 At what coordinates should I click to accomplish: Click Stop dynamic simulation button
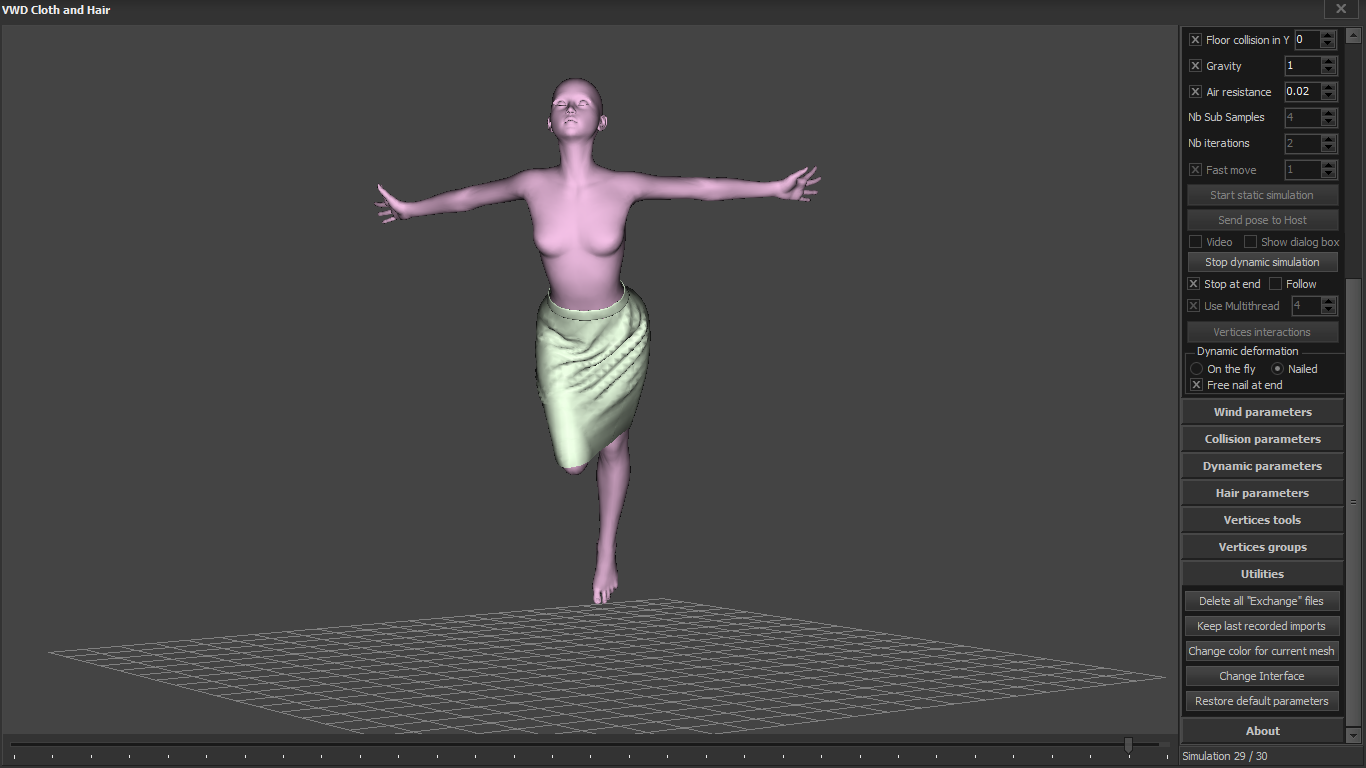click(x=1262, y=262)
